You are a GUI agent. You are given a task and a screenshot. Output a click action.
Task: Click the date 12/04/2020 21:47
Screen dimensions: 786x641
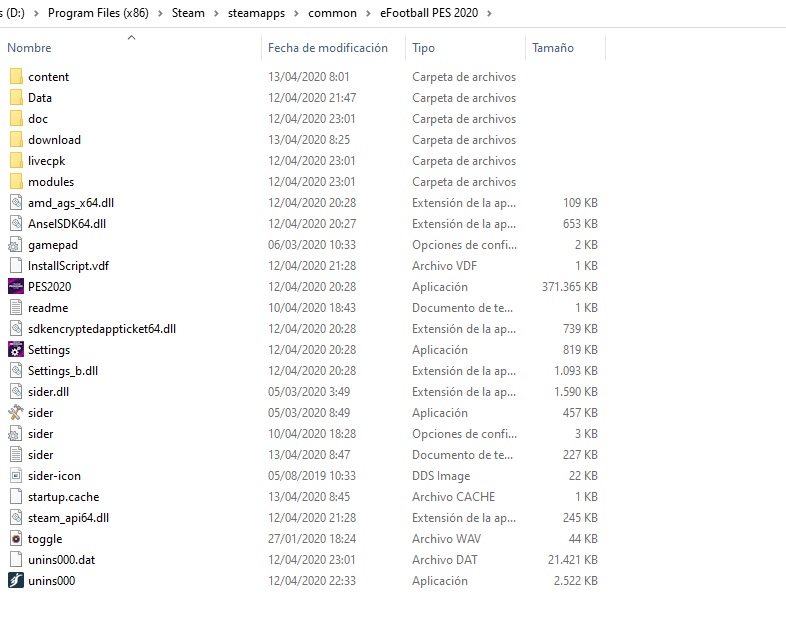coord(312,98)
